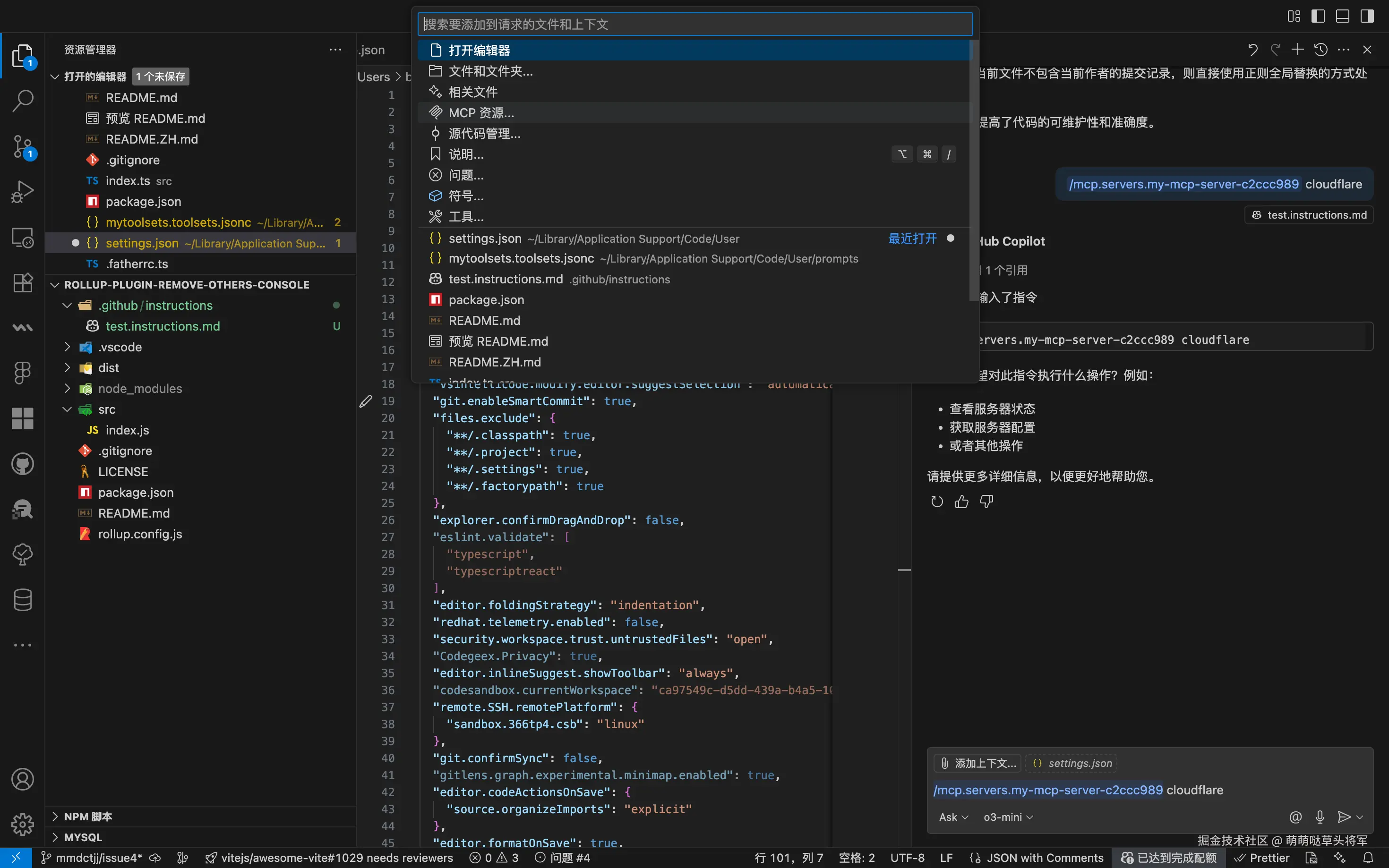Viewport: 1389px width, 868px height.
Task: Open the o3-mini model picker dropdown
Action: [x=1008, y=817]
